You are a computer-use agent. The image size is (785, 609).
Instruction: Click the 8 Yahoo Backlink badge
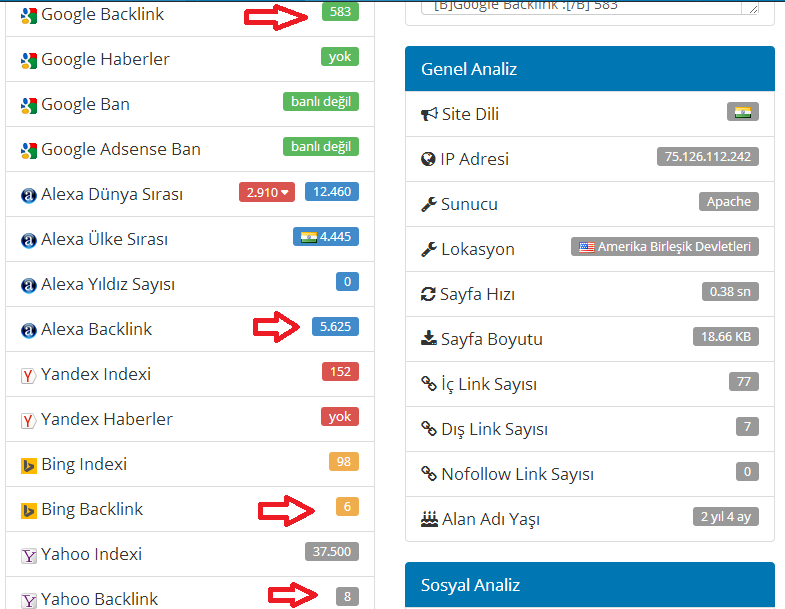(347, 596)
